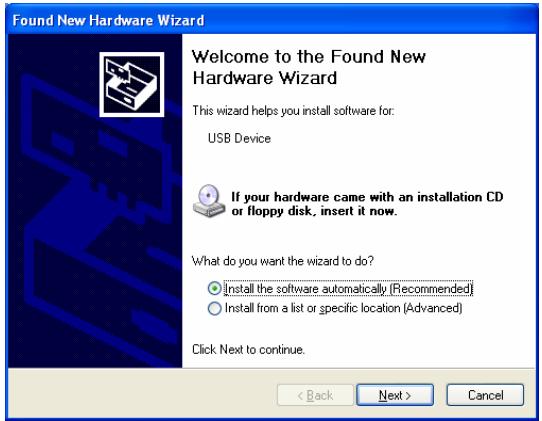
Task: Click the grayed-out Back button
Action: tap(315, 395)
